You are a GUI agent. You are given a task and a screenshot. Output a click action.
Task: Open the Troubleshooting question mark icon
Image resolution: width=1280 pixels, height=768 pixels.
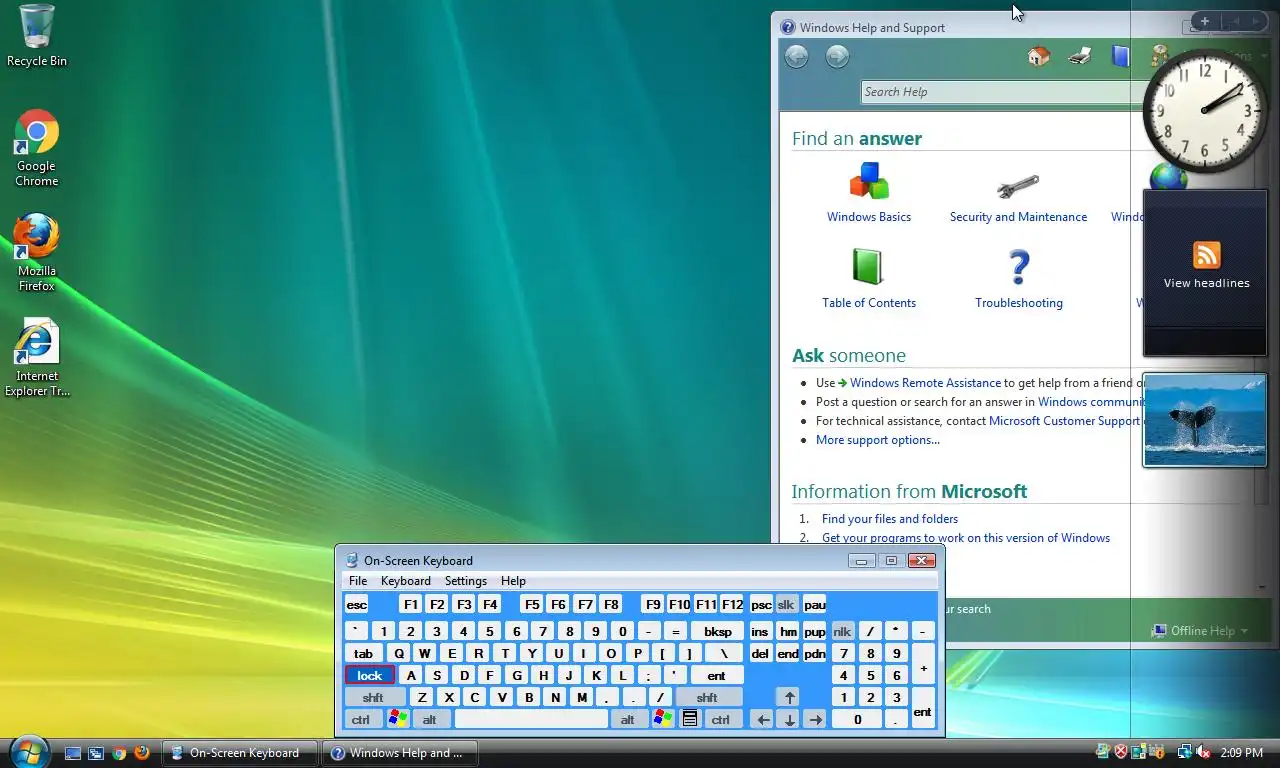click(1019, 267)
